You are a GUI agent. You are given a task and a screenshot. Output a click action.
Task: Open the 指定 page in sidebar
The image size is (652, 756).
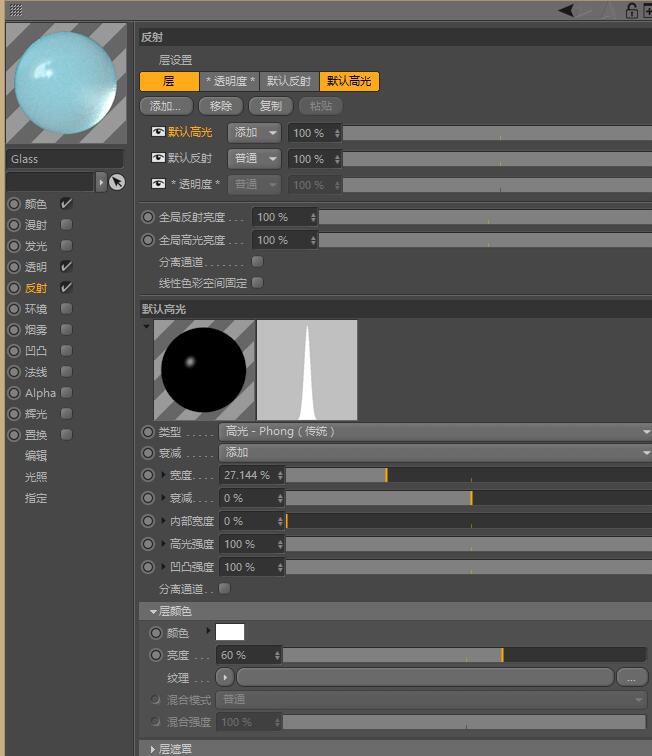coord(36,498)
